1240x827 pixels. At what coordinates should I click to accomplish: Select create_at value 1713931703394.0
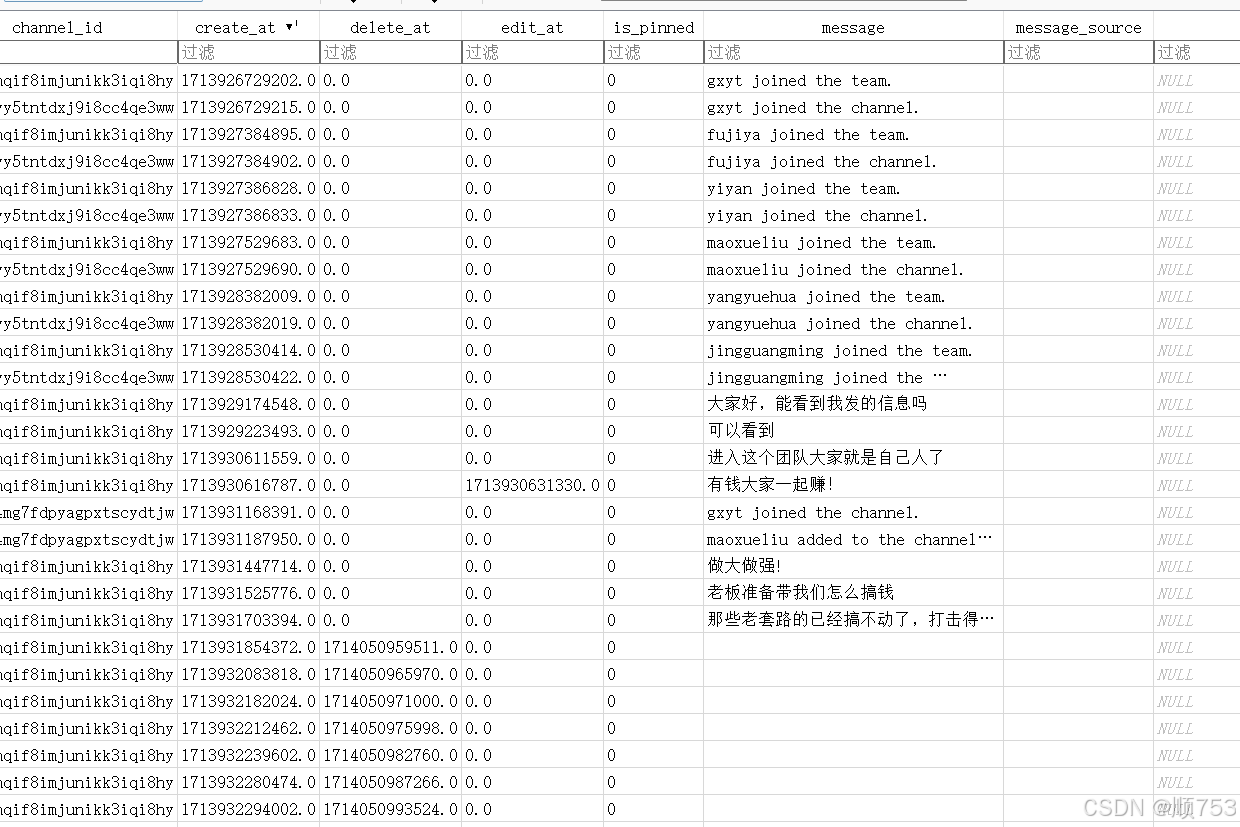(248, 620)
